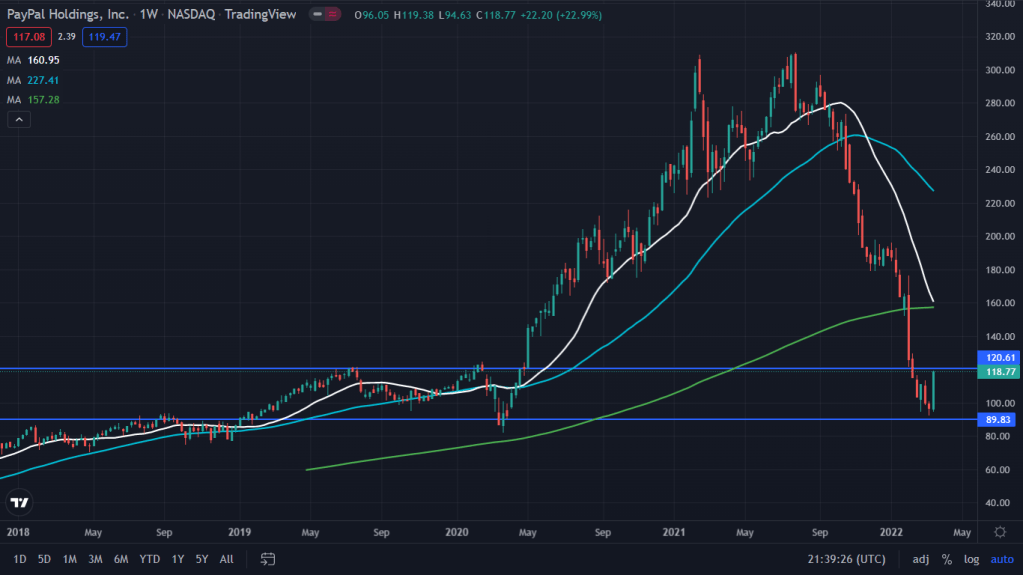Open chart settings gear icon
The image size is (1023, 575).
(1000, 531)
